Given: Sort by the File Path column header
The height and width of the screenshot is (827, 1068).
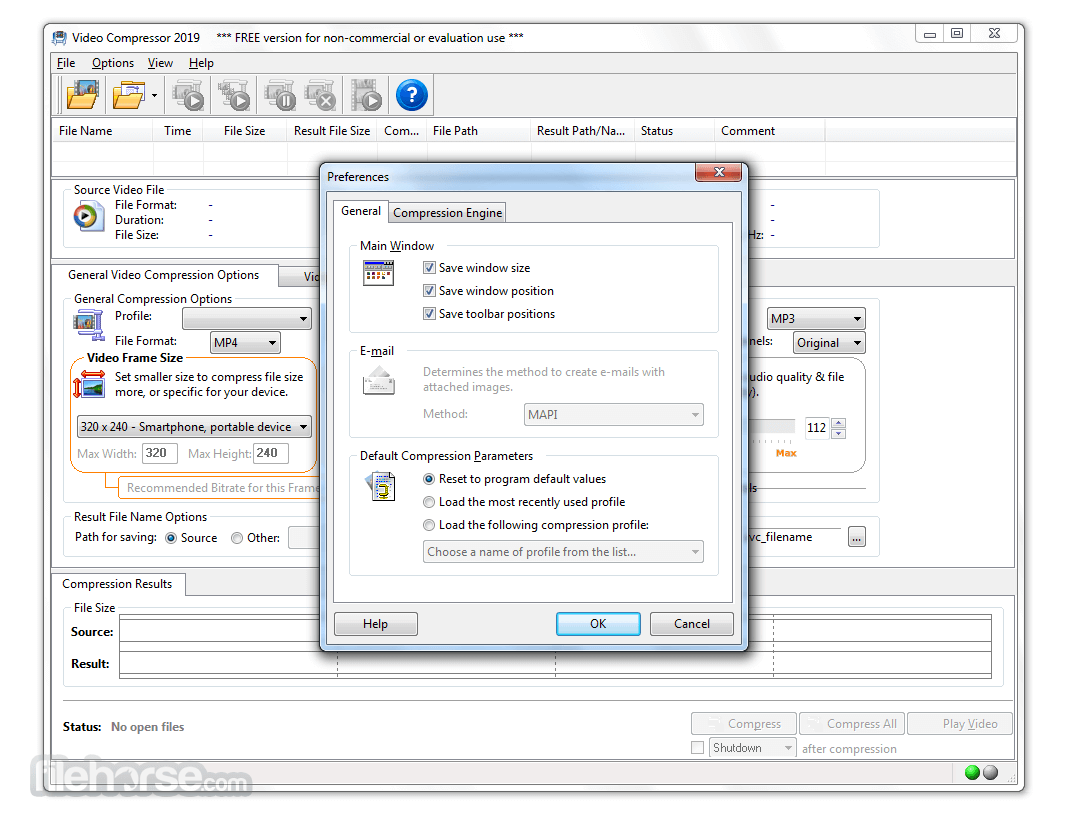Looking at the screenshot, I should pos(479,131).
